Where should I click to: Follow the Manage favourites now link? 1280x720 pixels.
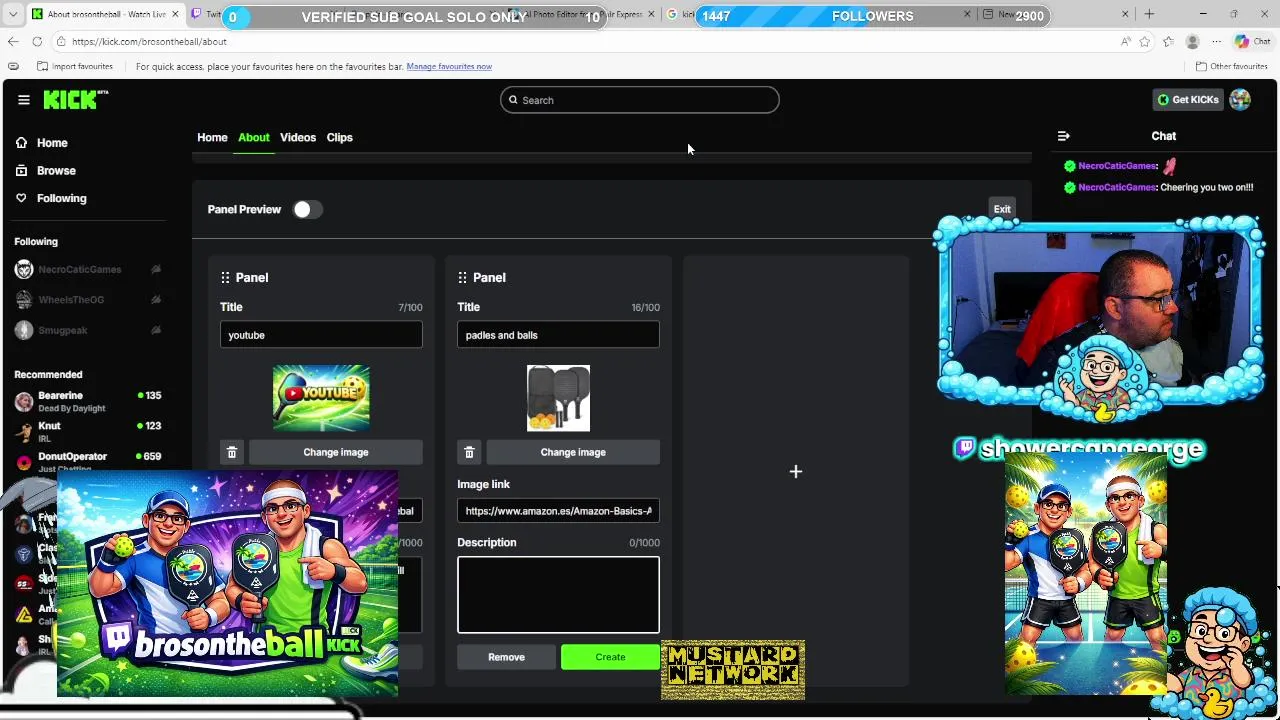pyautogui.click(x=449, y=66)
